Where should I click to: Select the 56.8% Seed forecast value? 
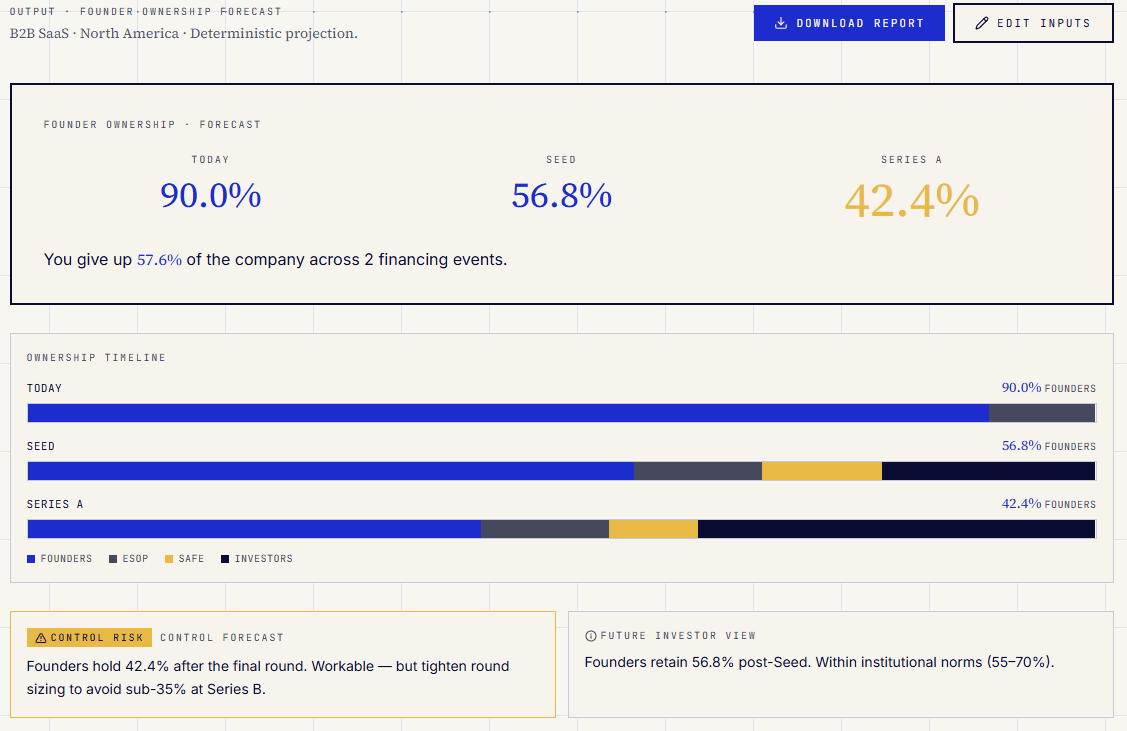(x=561, y=196)
